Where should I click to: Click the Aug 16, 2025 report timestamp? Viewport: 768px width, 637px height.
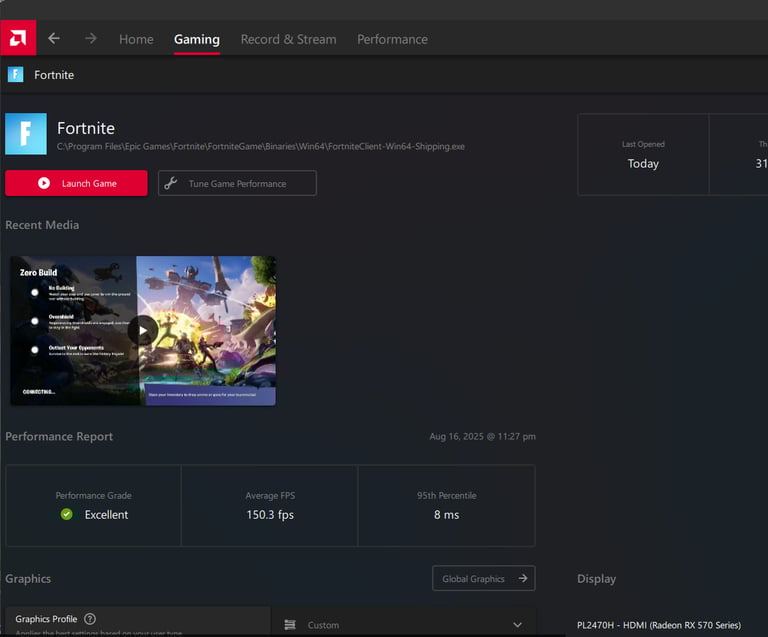click(482, 436)
